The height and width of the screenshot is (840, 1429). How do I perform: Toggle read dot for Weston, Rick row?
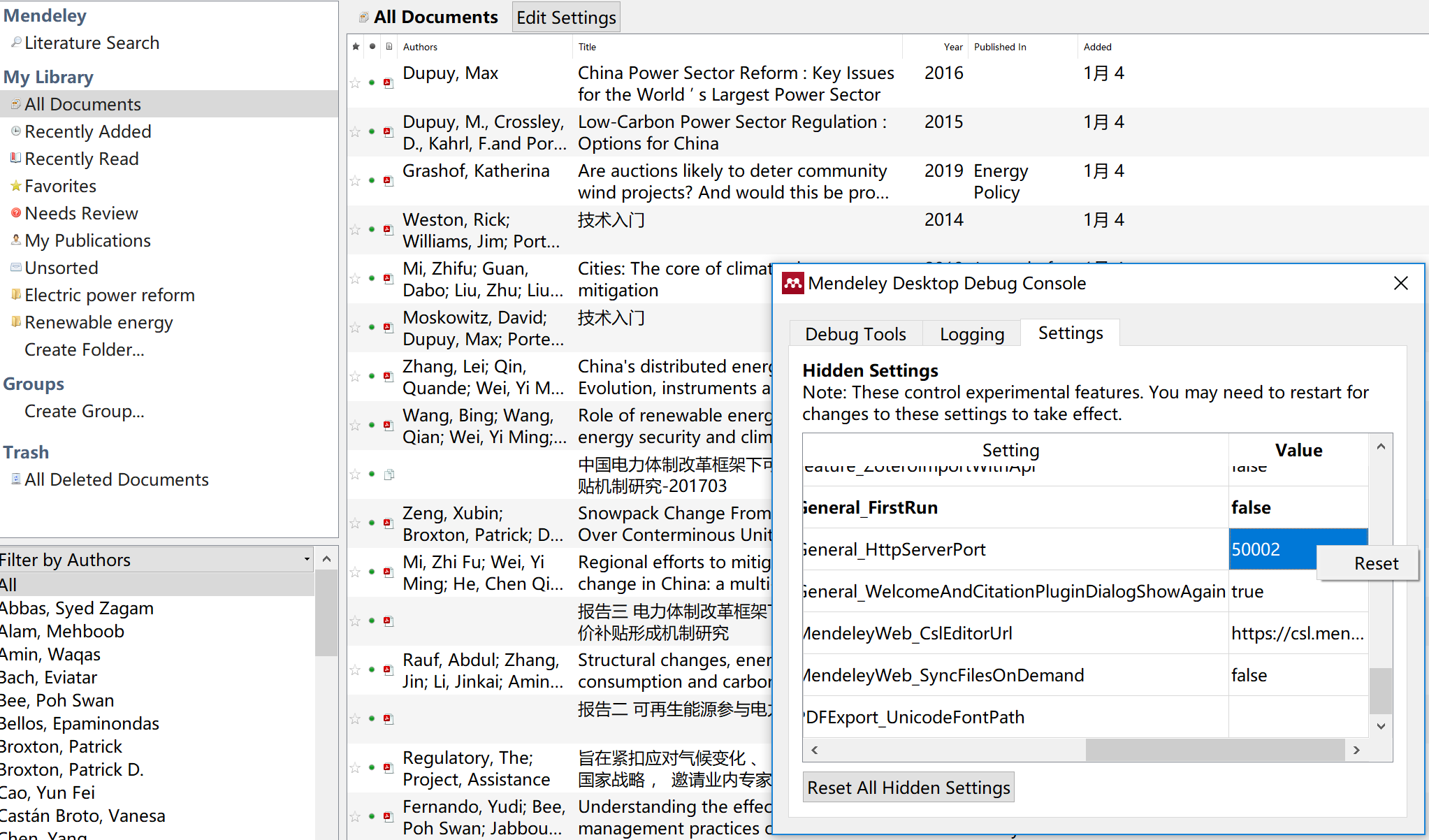(x=372, y=230)
